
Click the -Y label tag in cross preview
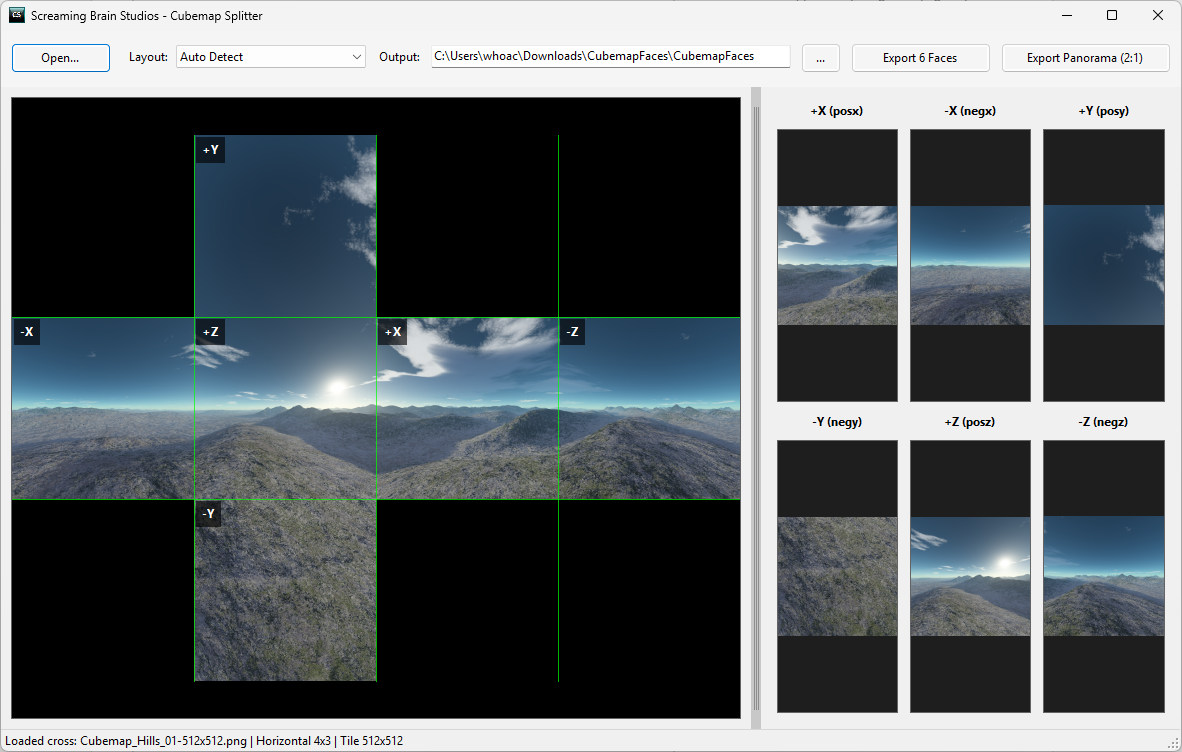coord(209,514)
